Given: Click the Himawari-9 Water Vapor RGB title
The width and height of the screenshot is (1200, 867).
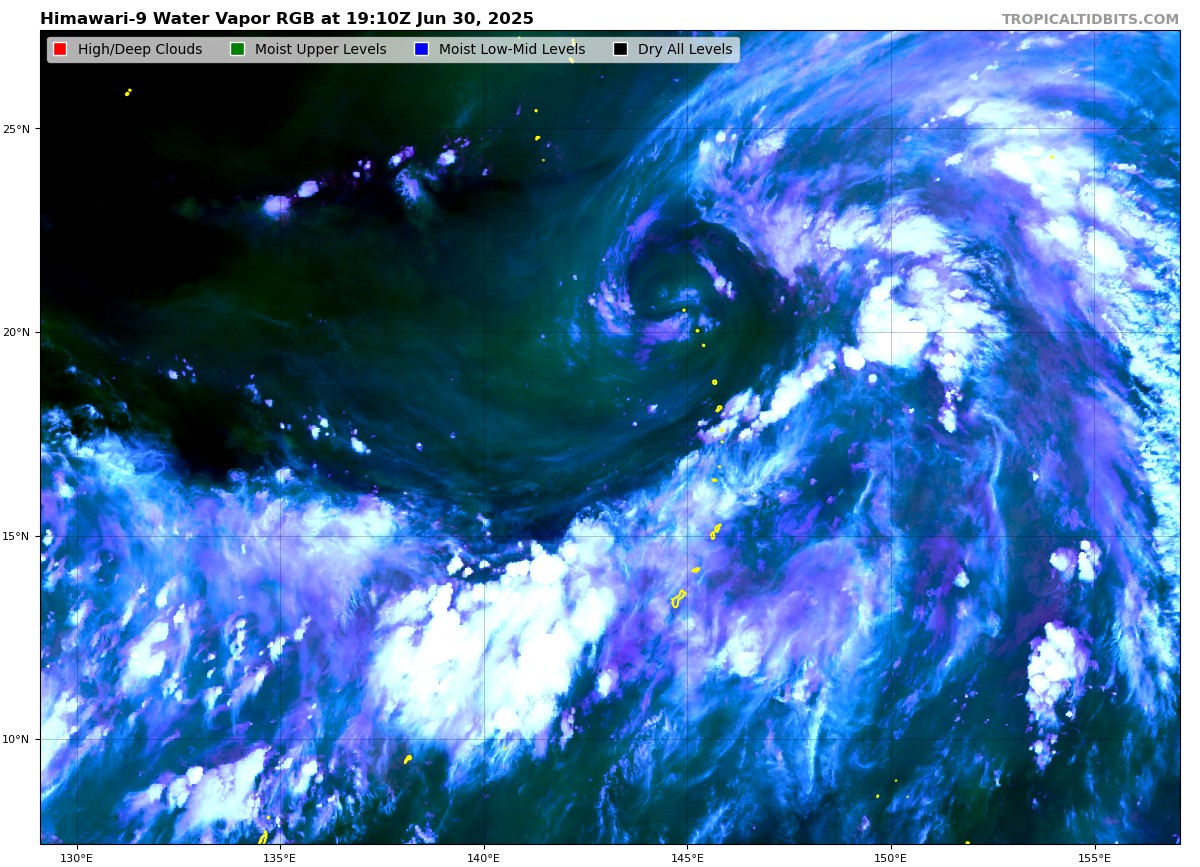Looking at the screenshot, I should [287, 19].
